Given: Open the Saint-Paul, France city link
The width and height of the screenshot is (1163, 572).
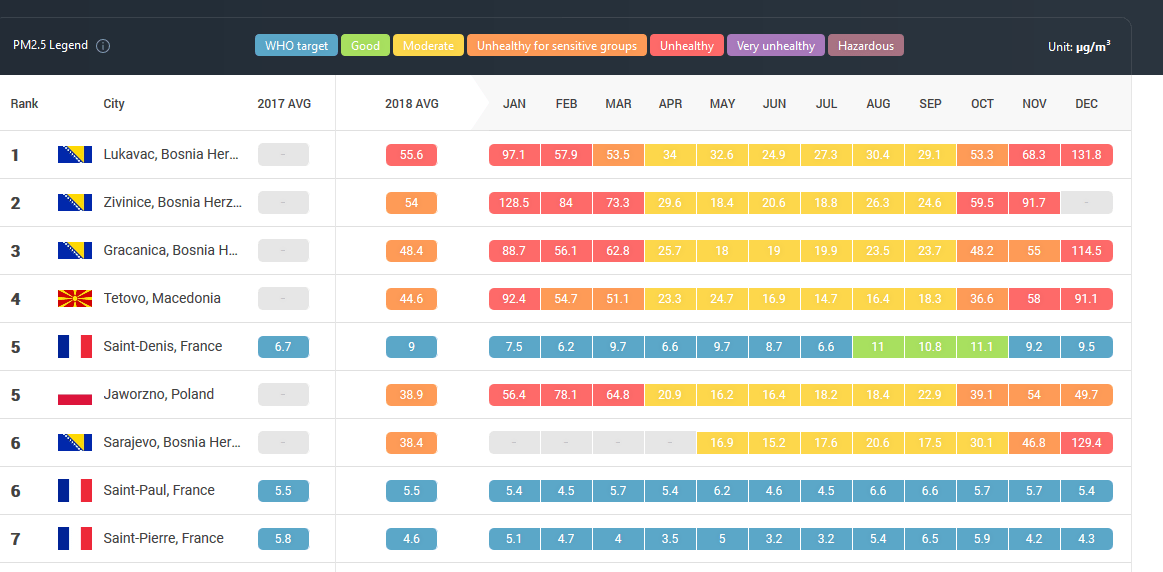Looking at the screenshot, I should click(159, 491).
